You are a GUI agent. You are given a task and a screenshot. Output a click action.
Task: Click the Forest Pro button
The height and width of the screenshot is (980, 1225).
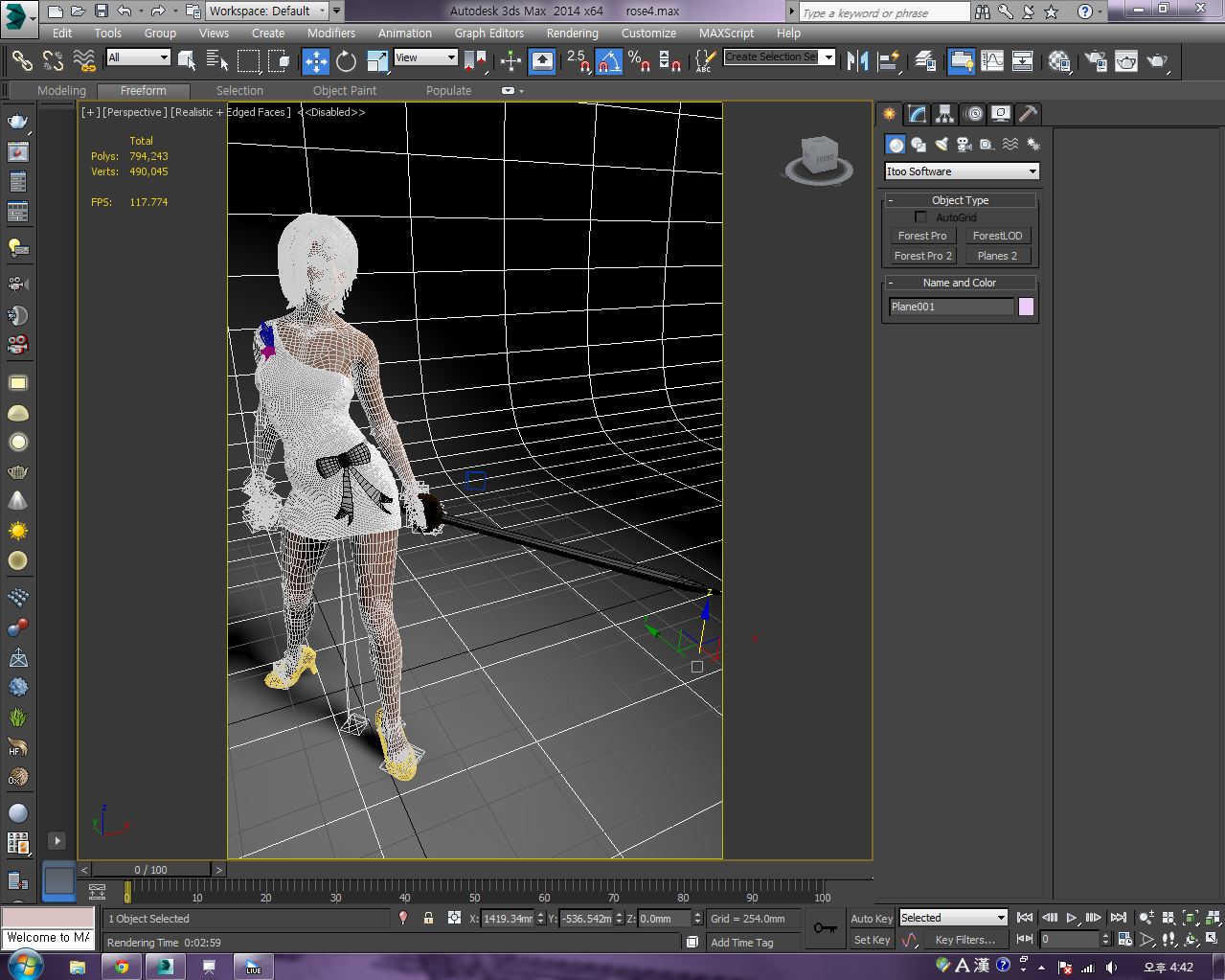[921, 236]
